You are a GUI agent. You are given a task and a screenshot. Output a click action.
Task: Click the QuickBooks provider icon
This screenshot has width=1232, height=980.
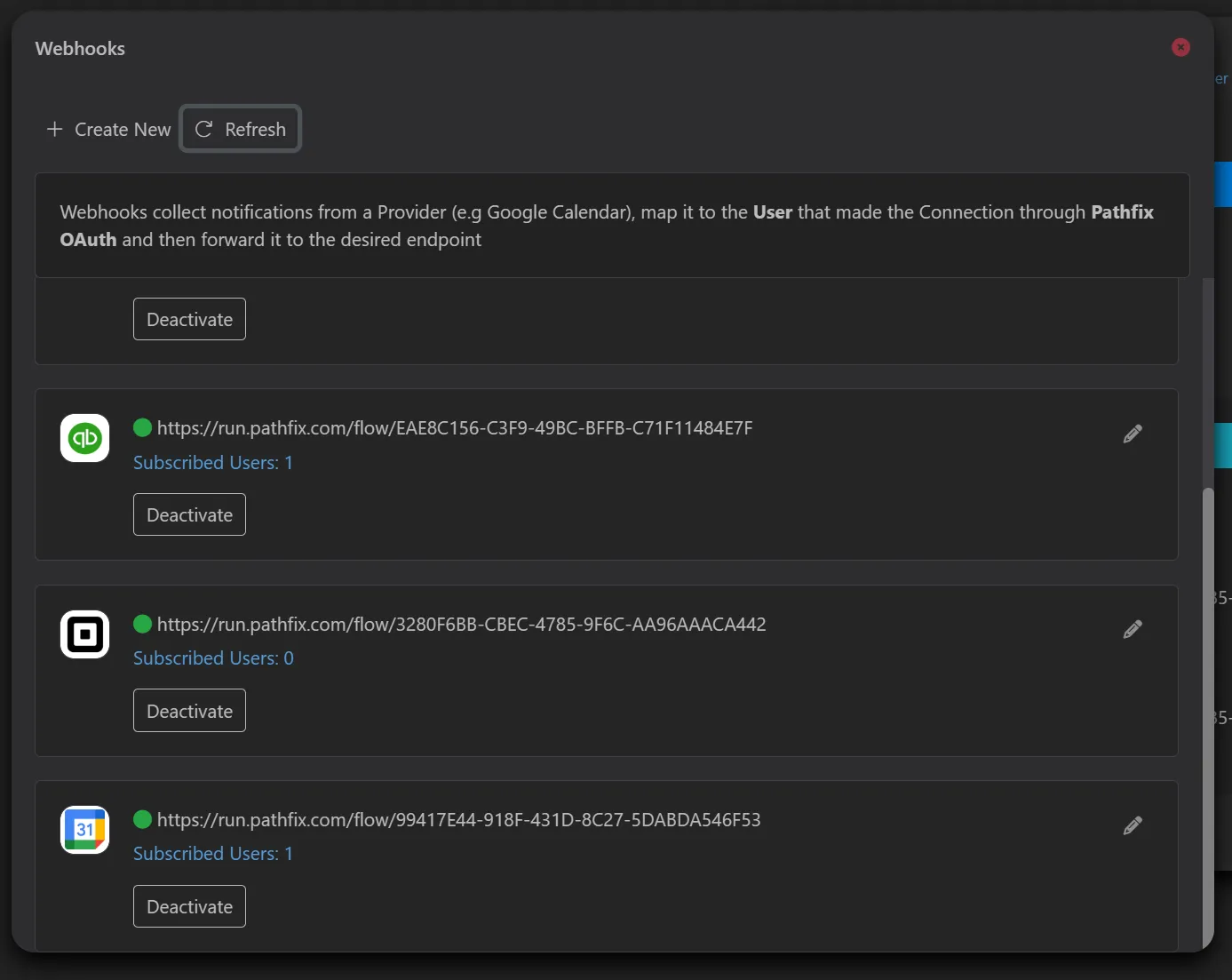[x=84, y=438]
